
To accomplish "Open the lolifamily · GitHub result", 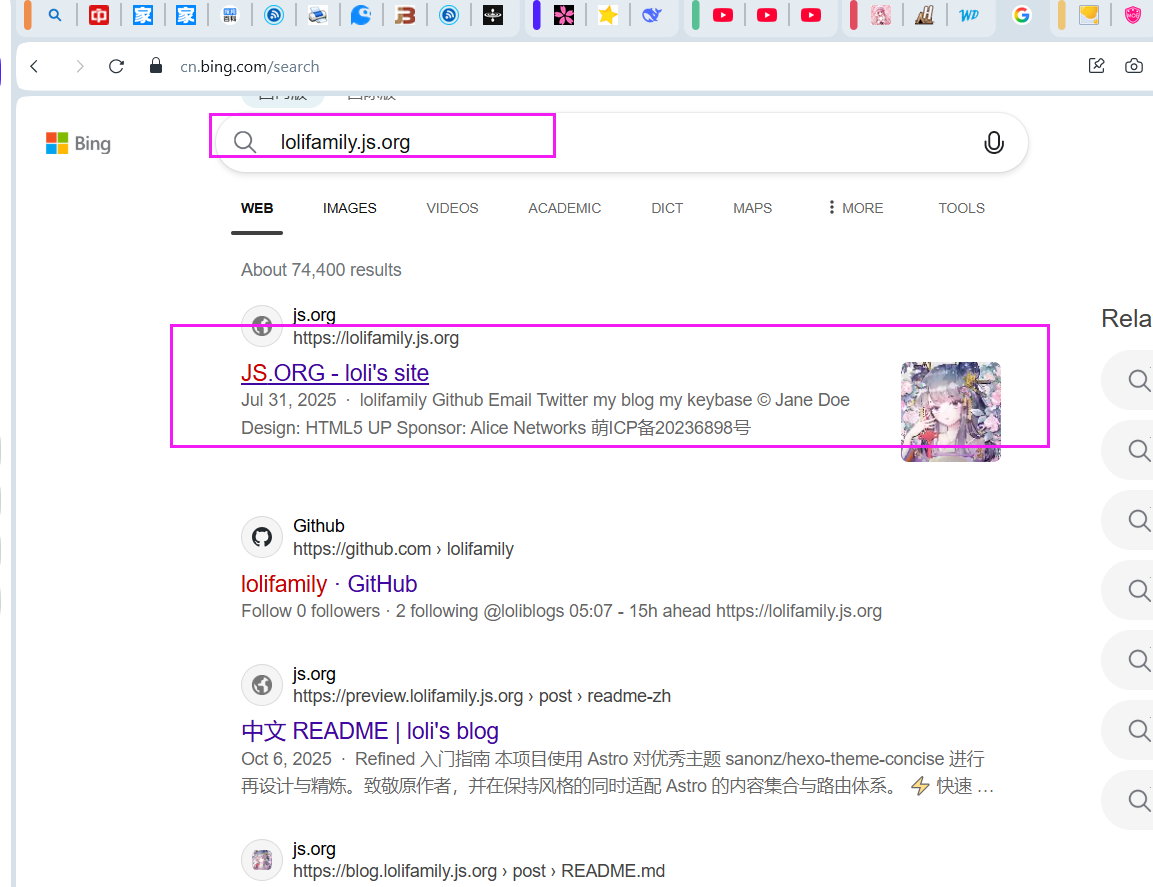I will [328, 584].
